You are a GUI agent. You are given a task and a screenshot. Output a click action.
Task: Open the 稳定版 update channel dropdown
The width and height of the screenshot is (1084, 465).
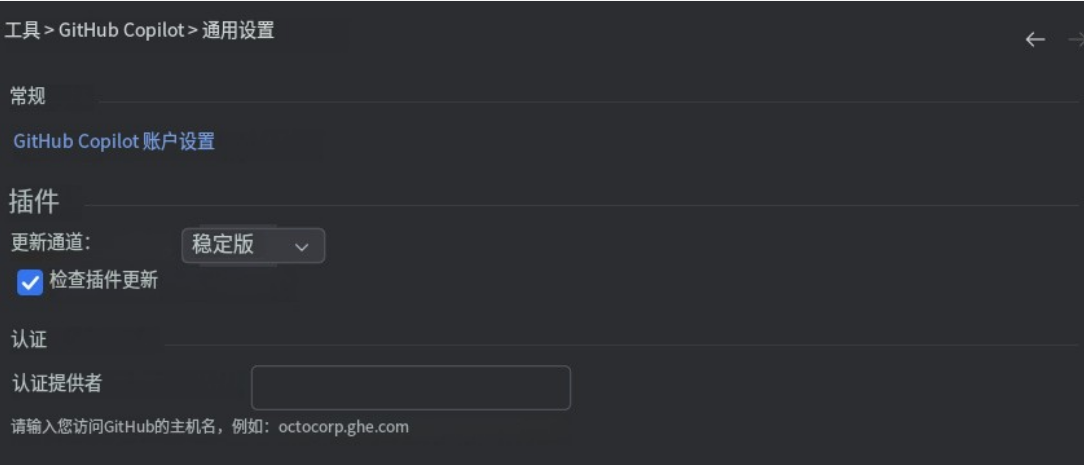click(x=252, y=245)
